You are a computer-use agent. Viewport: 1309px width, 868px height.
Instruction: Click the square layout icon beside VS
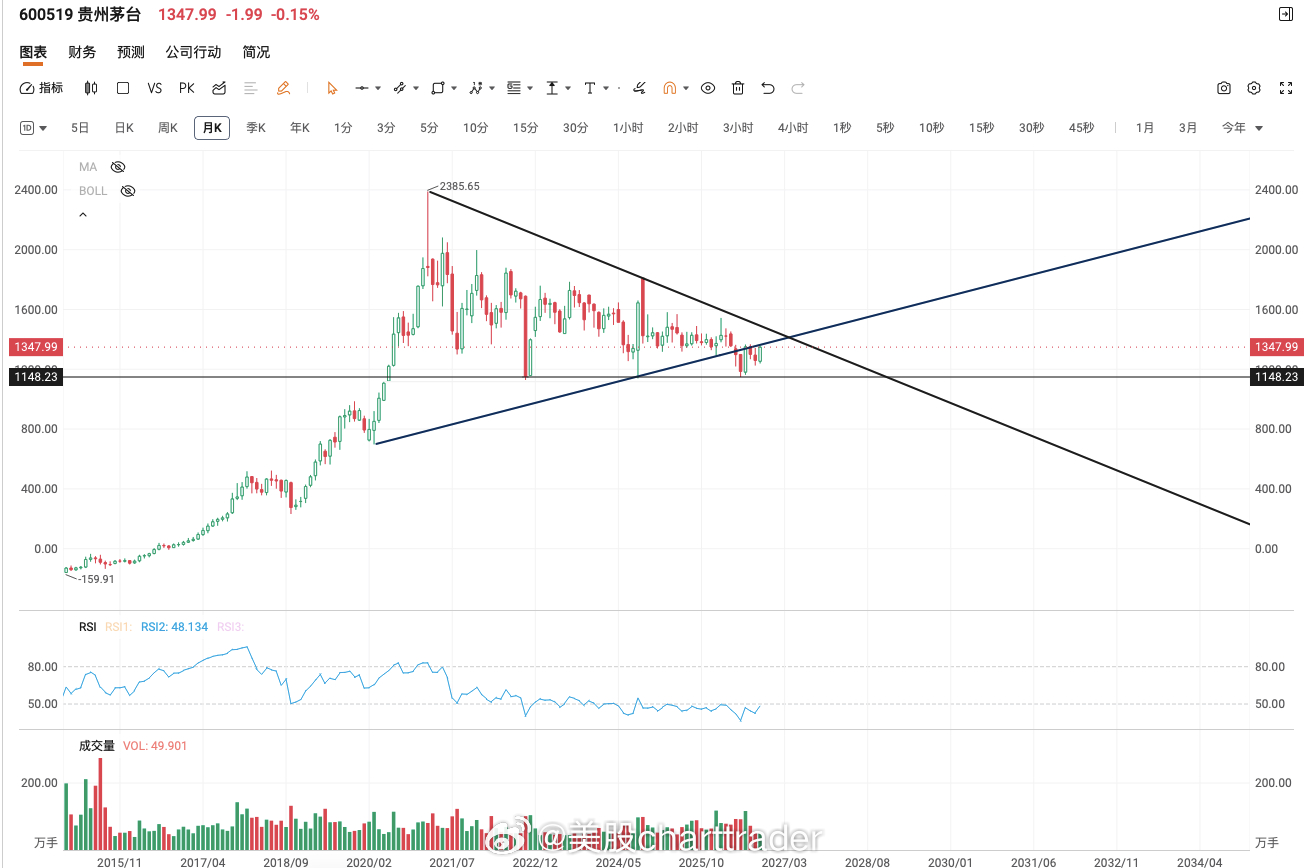[123, 88]
